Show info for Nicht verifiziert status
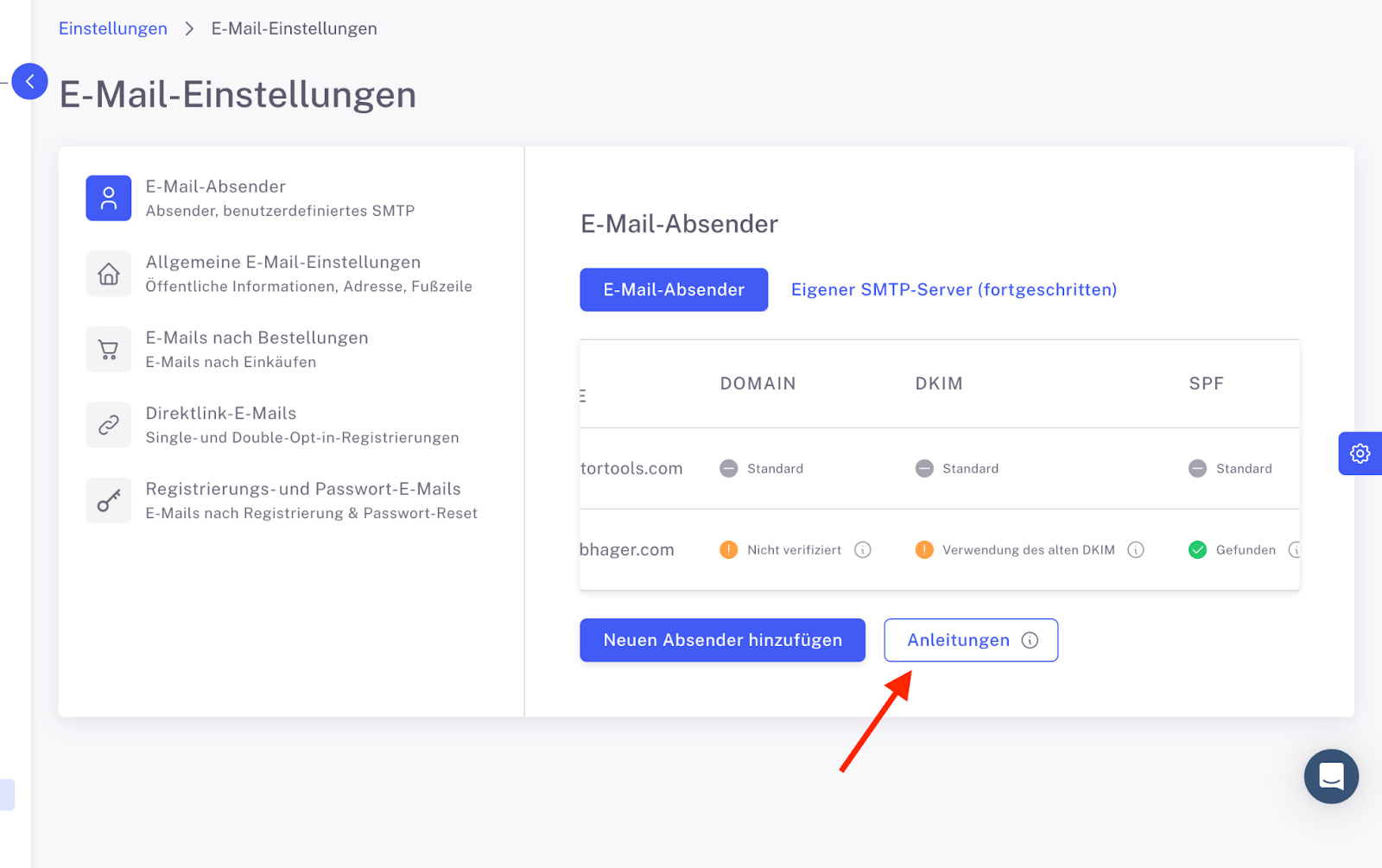Image resolution: width=1382 pixels, height=868 pixels. (863, 550)
